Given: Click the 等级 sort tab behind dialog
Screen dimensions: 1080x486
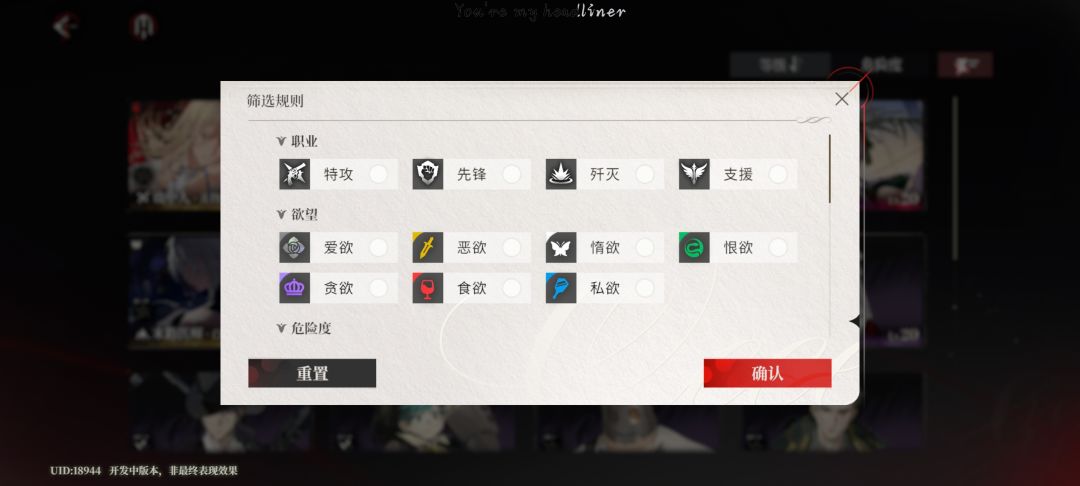Looking at the screenshot, I should [x=780, y=65].
